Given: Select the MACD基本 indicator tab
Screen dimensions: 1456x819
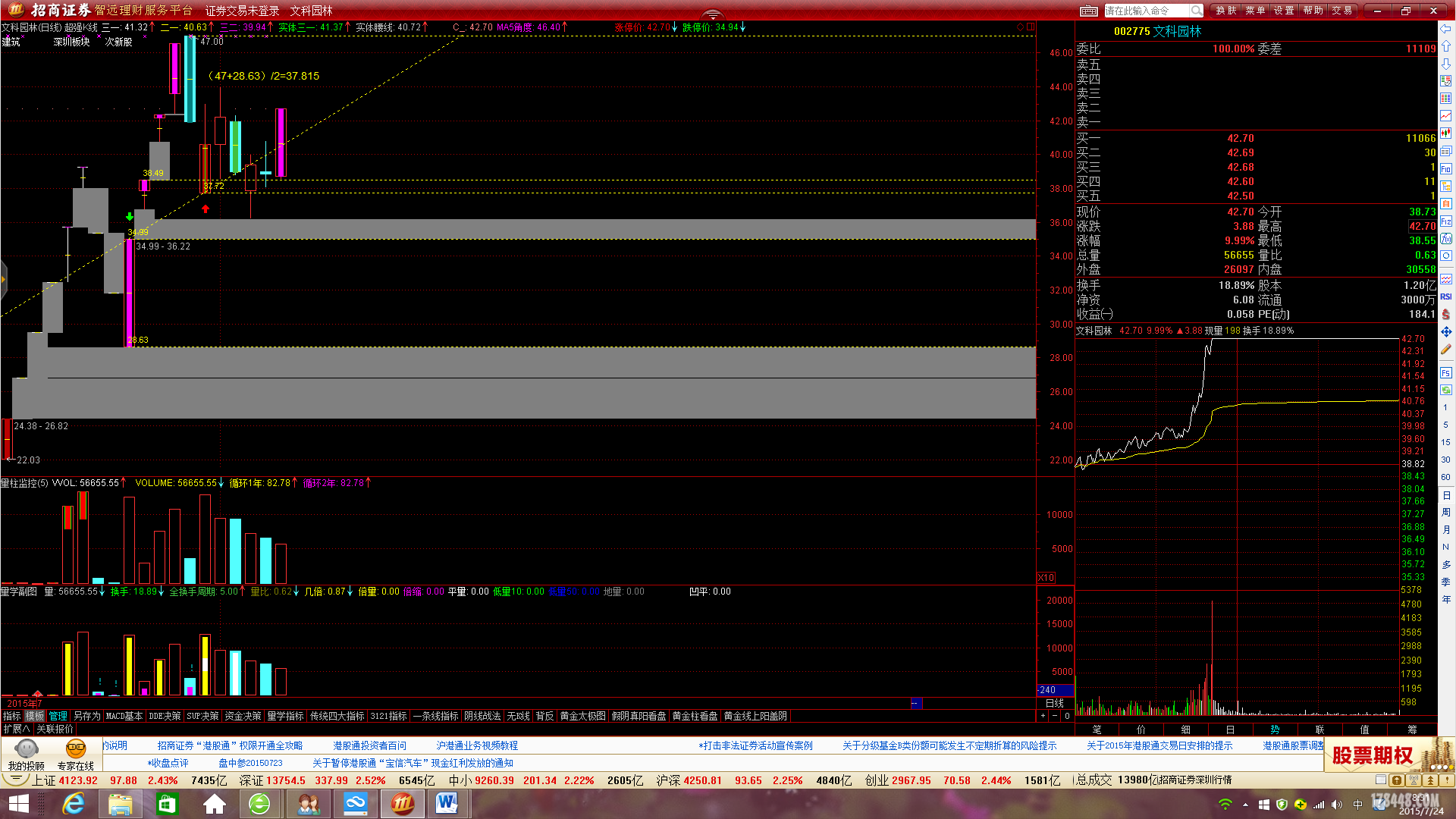Looking at the screenshot, I should (124, 717).
